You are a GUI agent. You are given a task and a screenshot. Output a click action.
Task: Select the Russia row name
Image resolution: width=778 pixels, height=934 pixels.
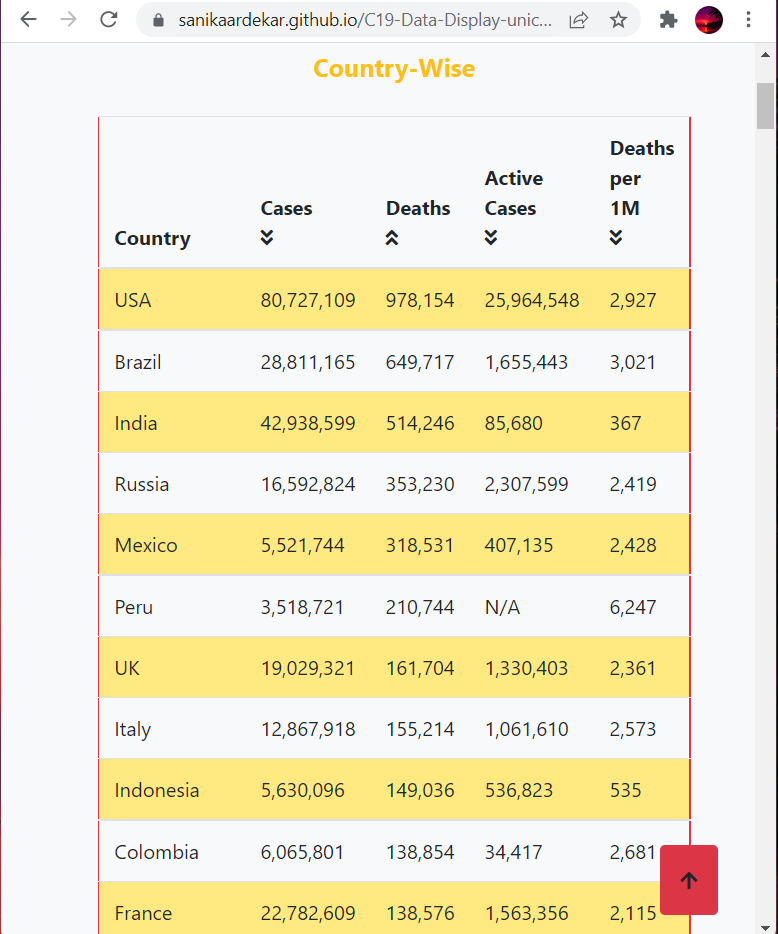[x=142, y=484]
